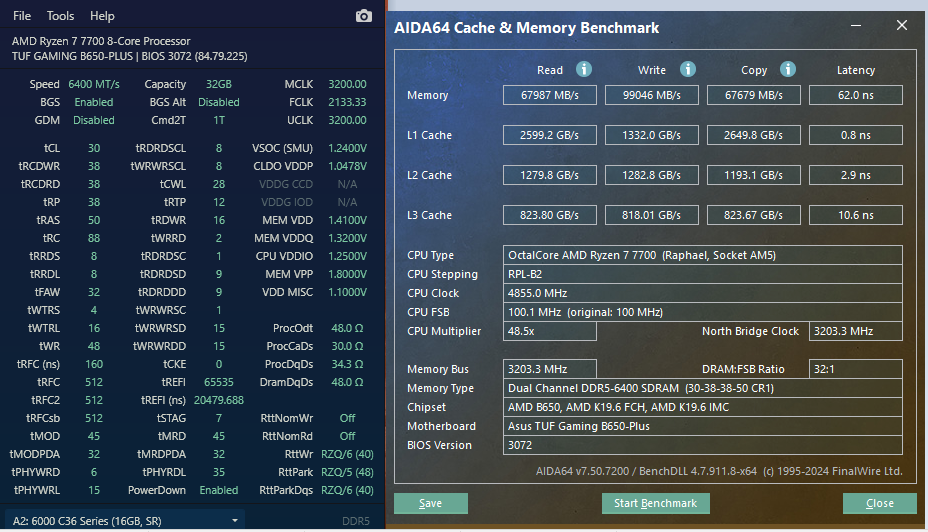The image size is (928, 532).
Task: Click the CPU Stepping RPL-B2 field
Action: (703, 274)
